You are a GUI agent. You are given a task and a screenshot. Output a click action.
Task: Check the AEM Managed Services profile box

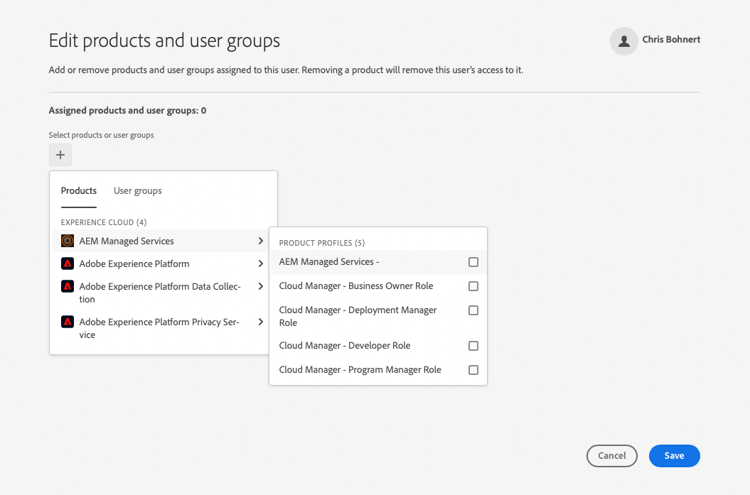(x=474, y=262)
